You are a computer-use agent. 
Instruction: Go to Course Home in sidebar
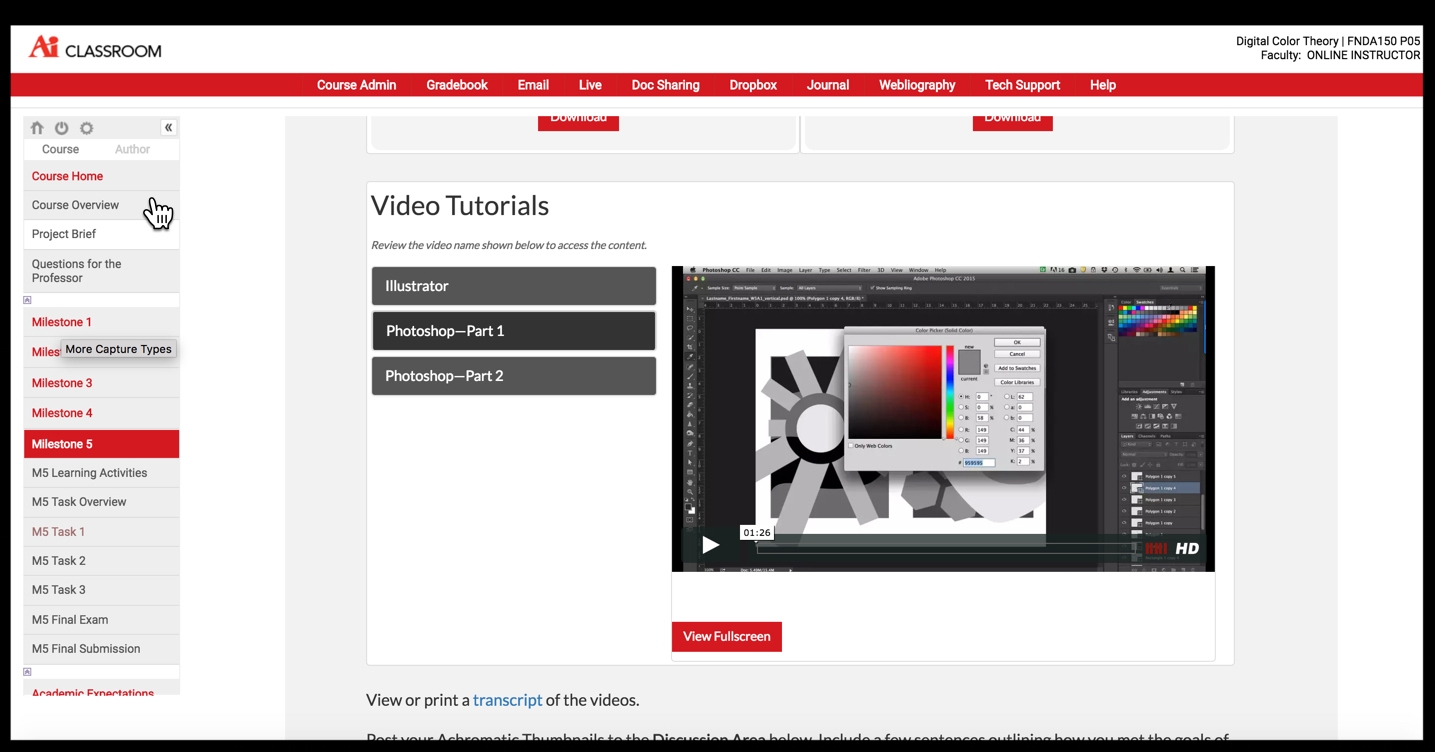point(101,176)
